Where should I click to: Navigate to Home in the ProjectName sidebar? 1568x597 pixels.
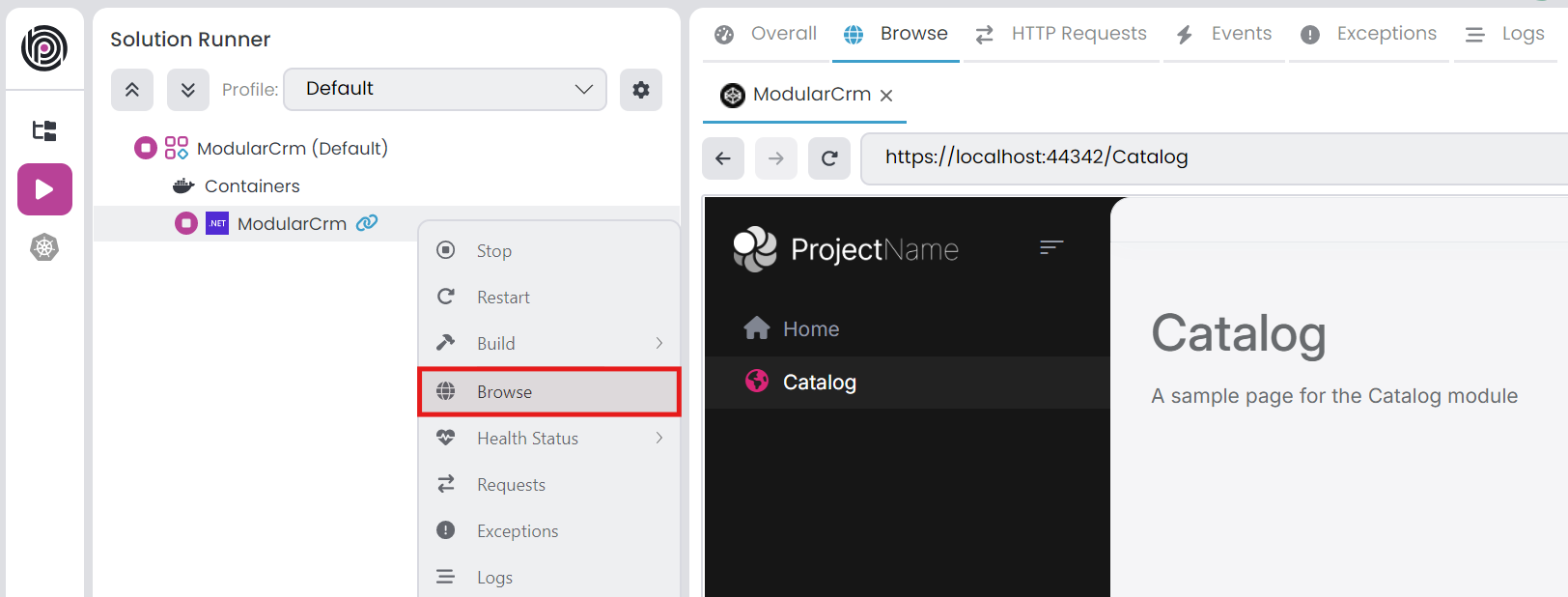(810, 328)
